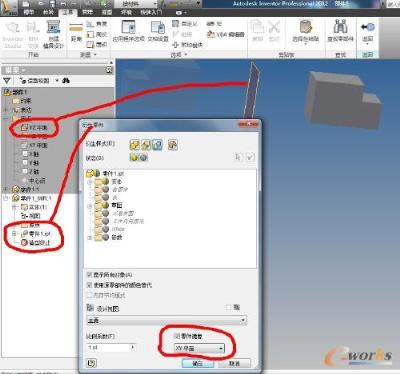
Task: Switch to the Tools ribbon tab
Action: tap(68, 12)
